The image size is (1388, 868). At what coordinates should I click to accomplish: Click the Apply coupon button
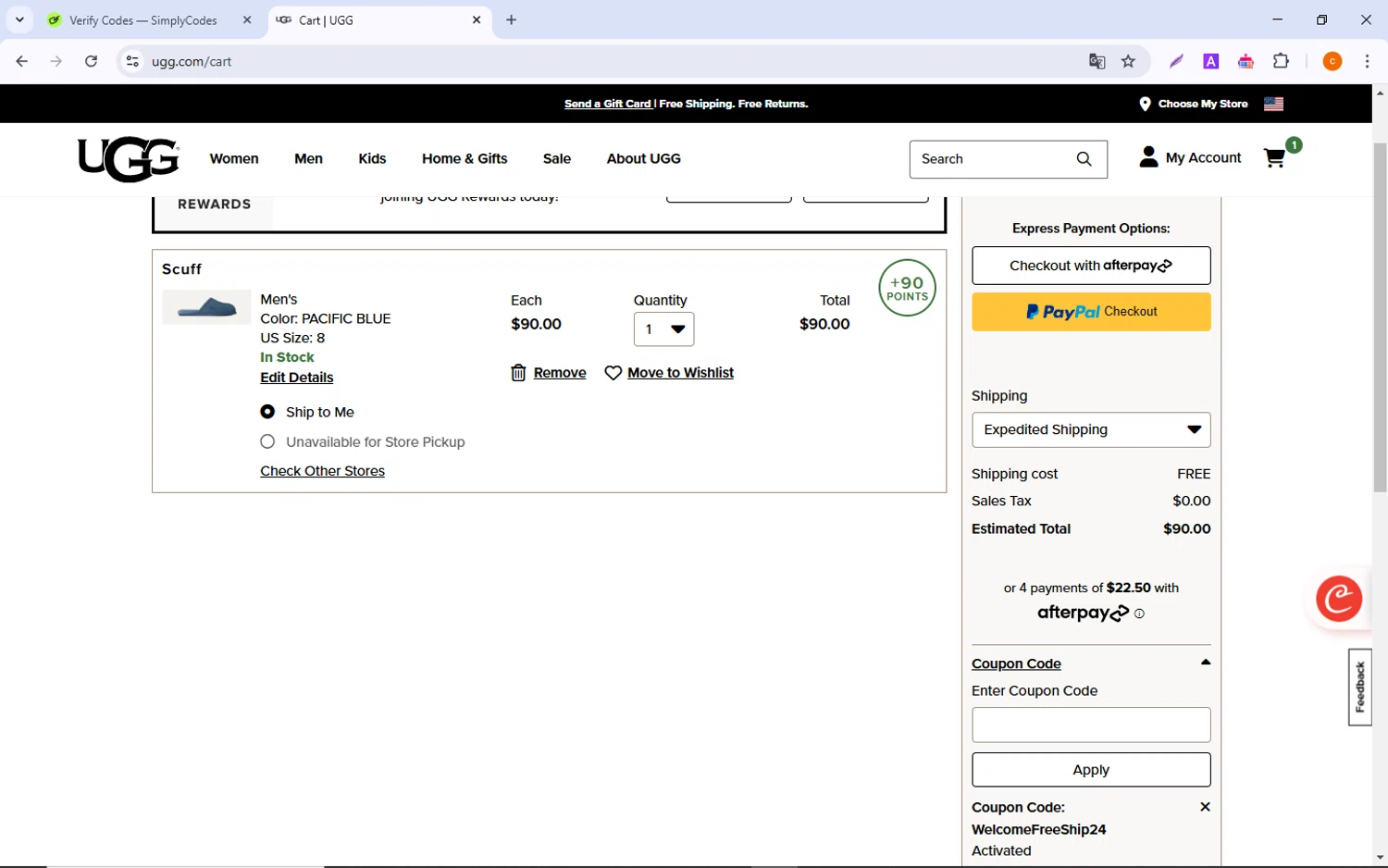coord(1091,770)
